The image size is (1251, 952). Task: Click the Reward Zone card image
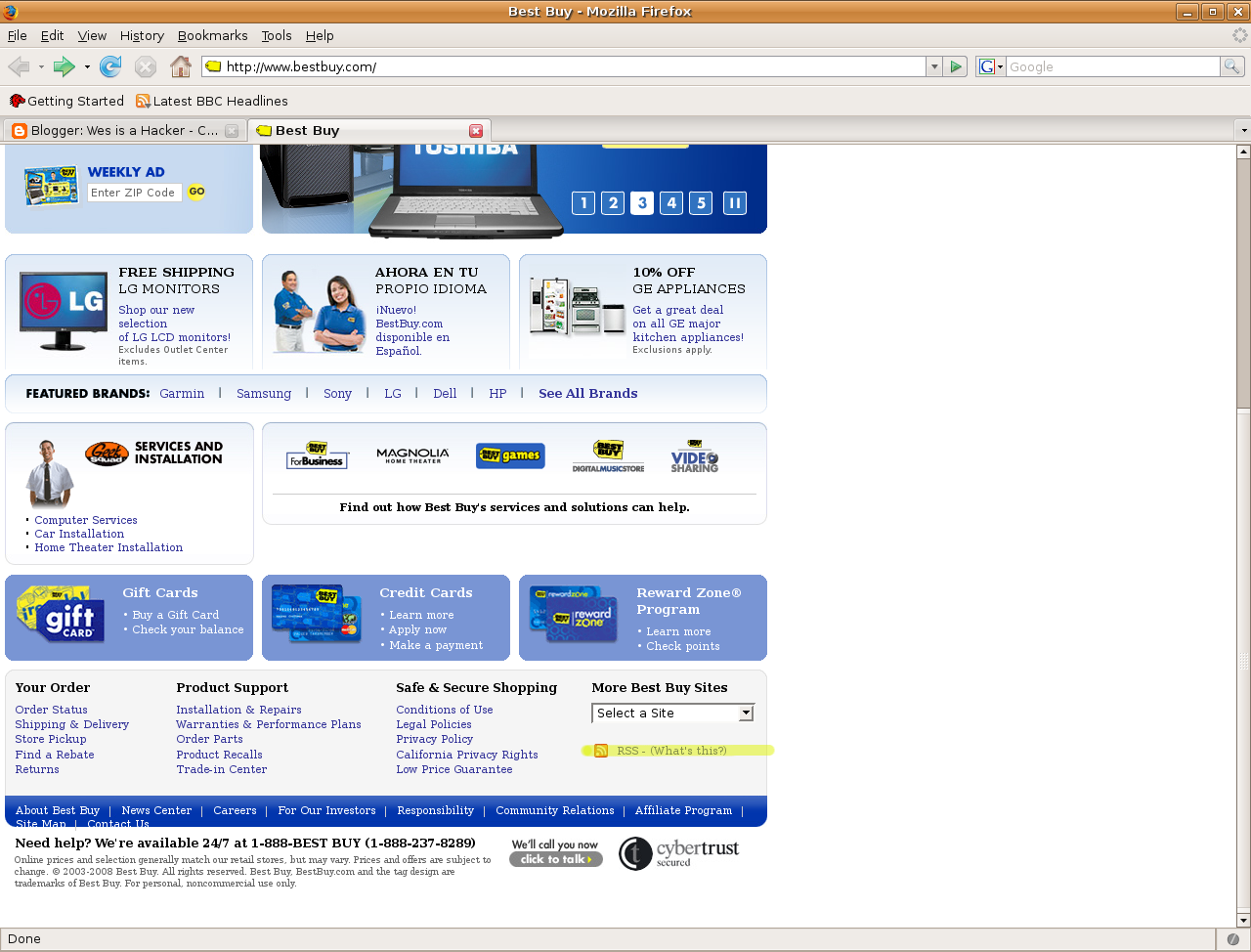[576, 614]
